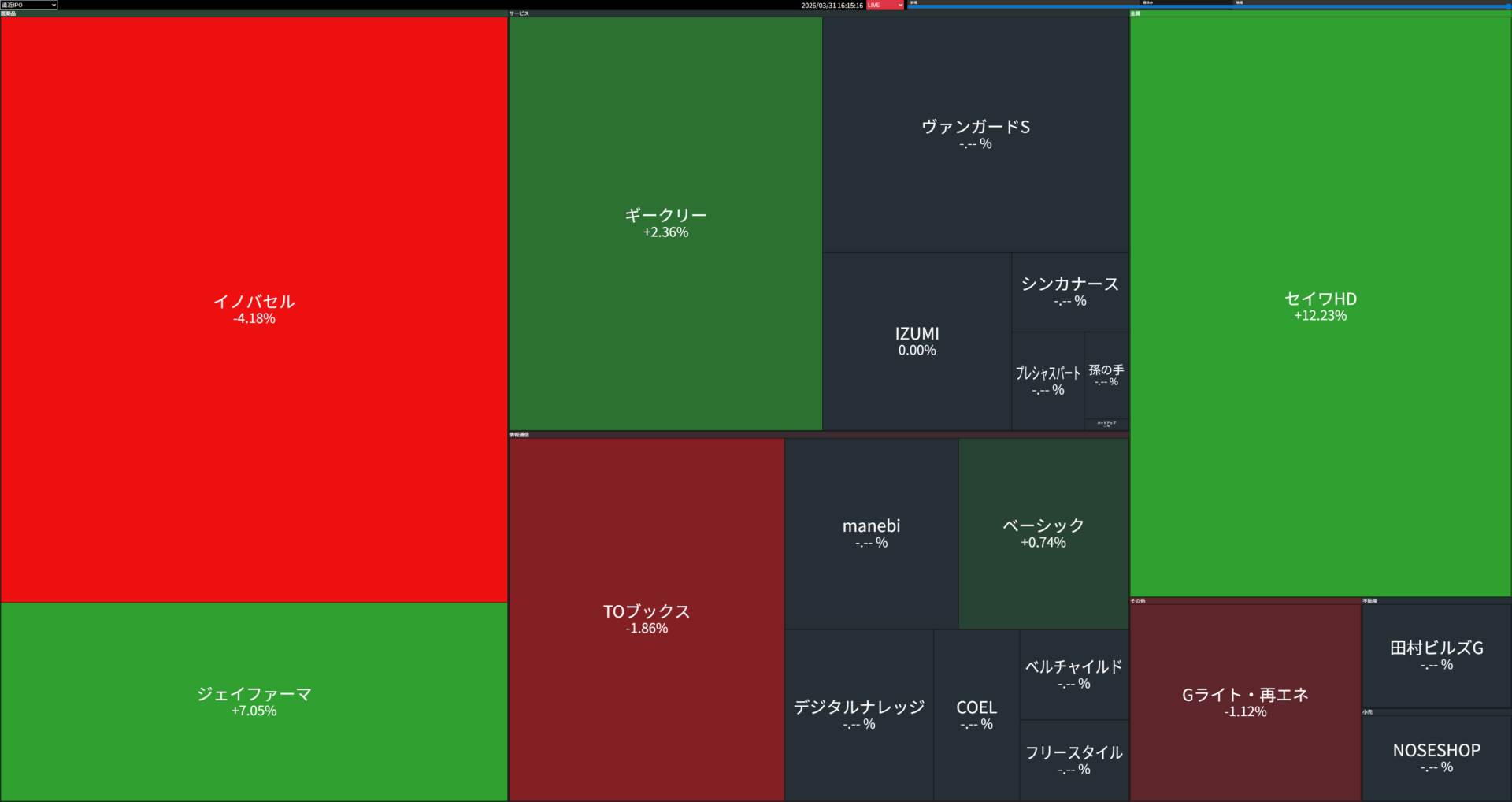
Task: Open the red LIVE mode dropdown
Action: tap(885, 5)
